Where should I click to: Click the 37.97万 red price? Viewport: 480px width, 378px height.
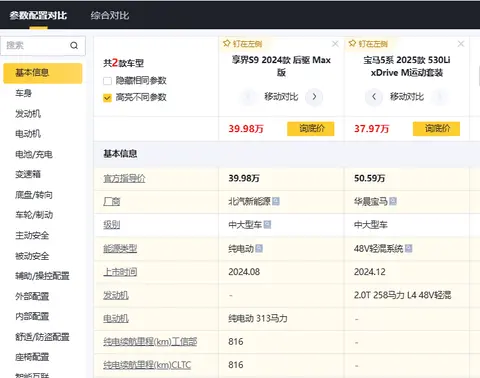372,129
